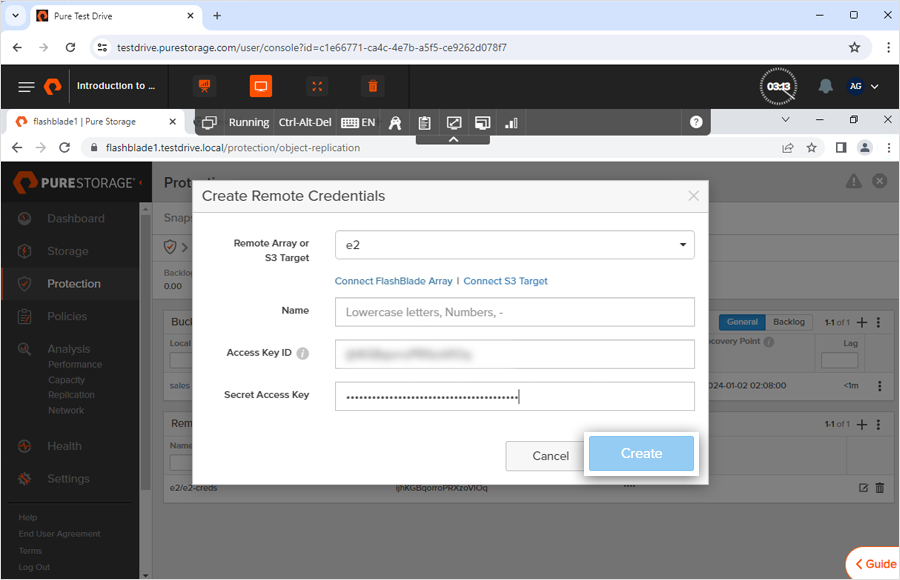Click the Create button in the dialog
The height and width of the screenshot is (580, 900).
click(641, 453)
